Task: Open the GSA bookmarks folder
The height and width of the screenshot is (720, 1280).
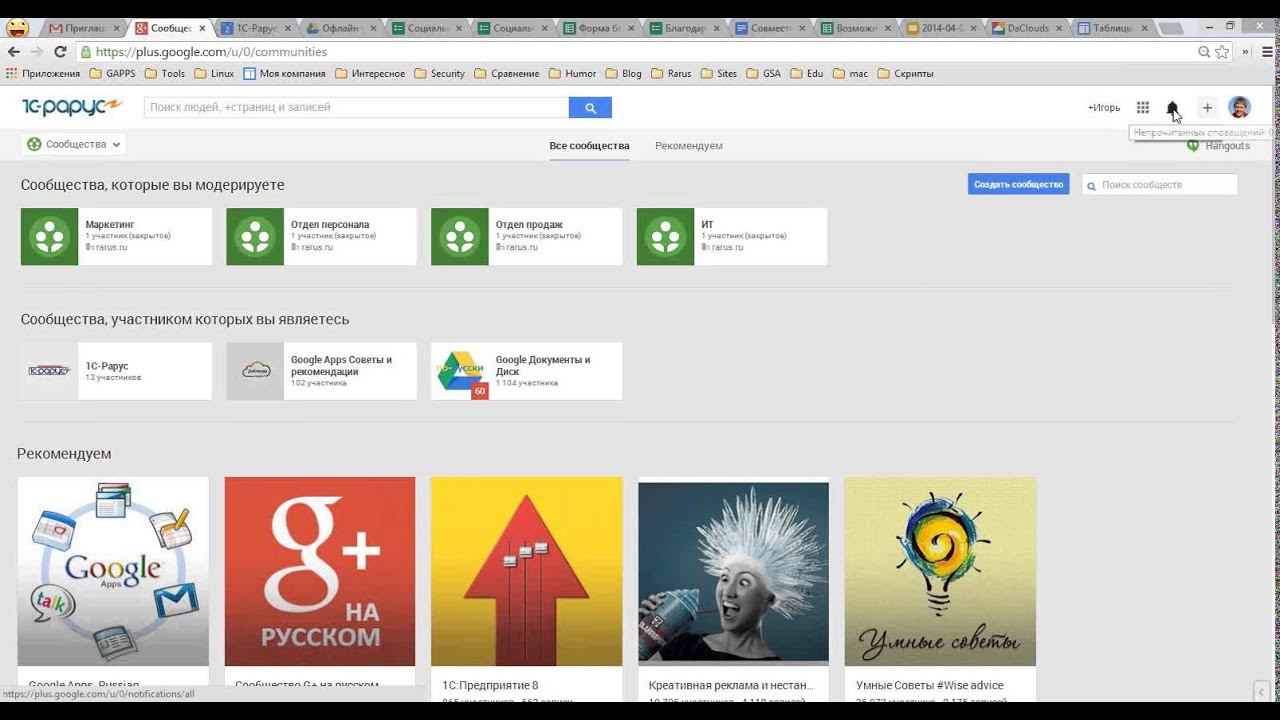Action: pyautogui.click(x=764, y=73)
